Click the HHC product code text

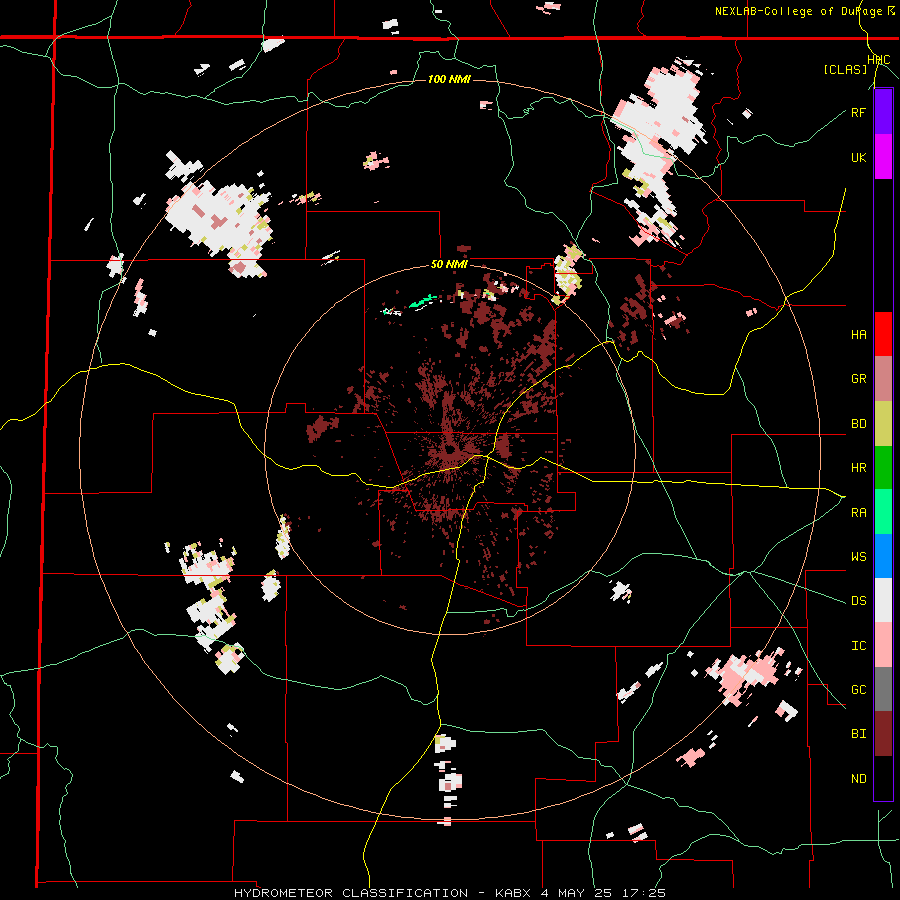(x=879, y=60)
